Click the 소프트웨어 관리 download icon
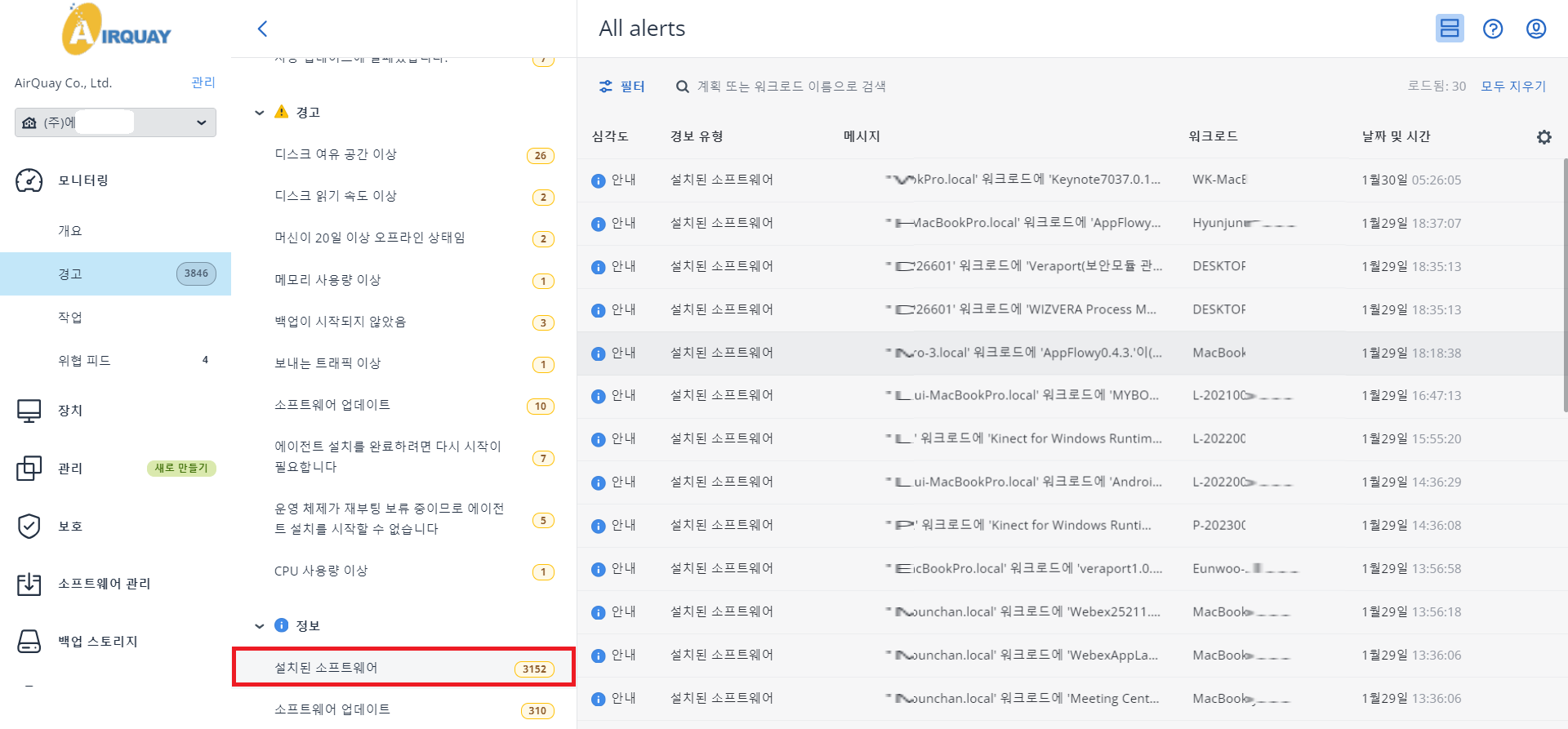This screenshot has height=729, width=1568. coord(29,584)
